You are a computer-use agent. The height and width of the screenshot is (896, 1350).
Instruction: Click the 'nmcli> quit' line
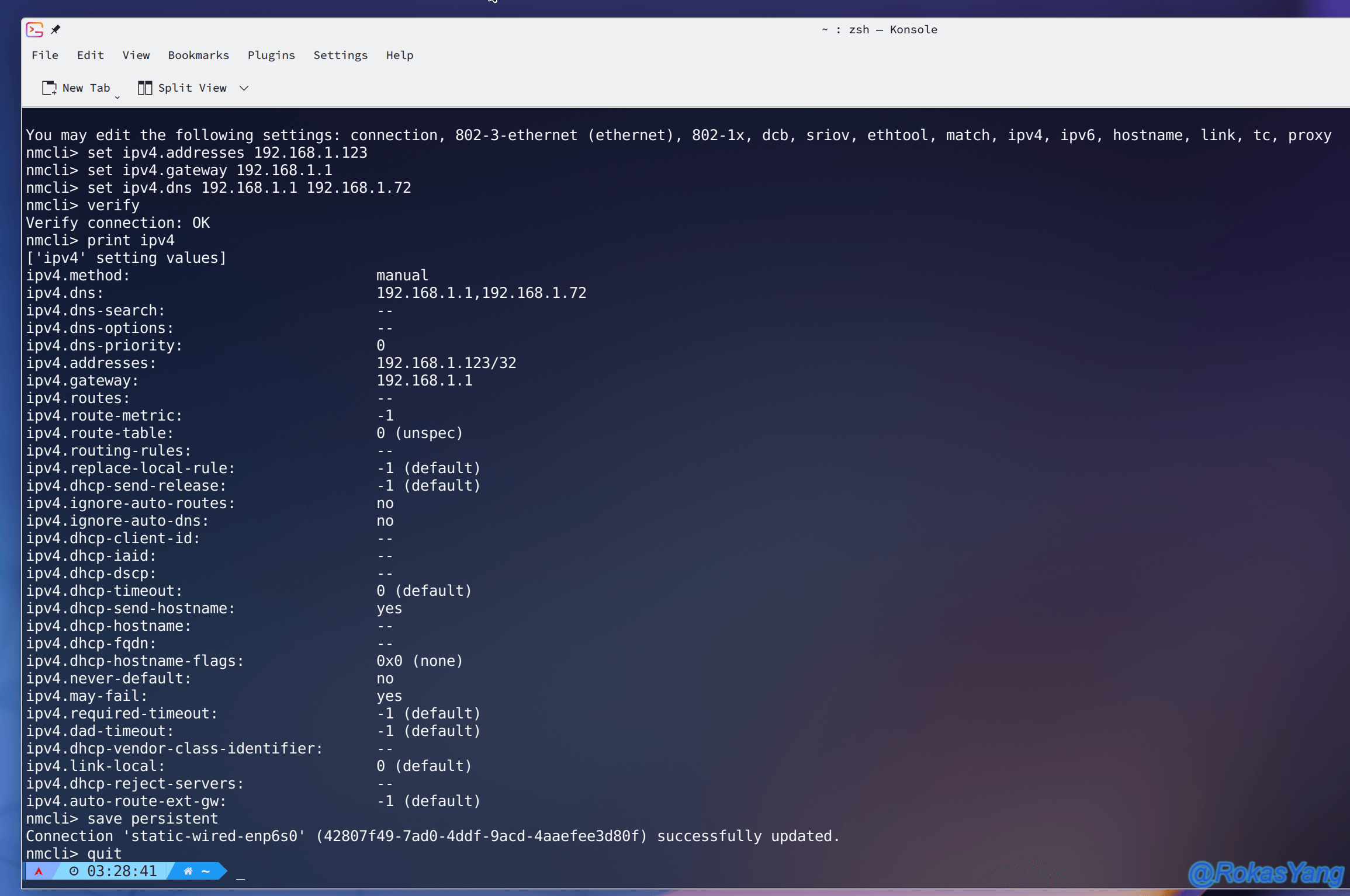pyautogui.click(x=74, y=853)
